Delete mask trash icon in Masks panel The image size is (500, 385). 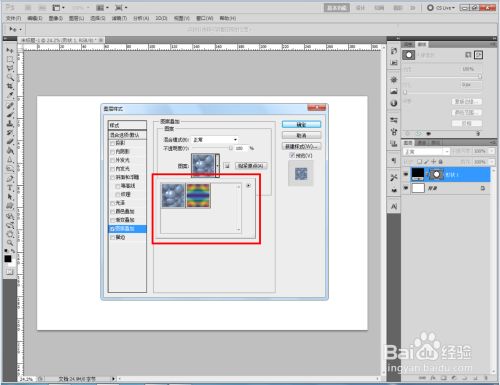(x=478, y=134)
